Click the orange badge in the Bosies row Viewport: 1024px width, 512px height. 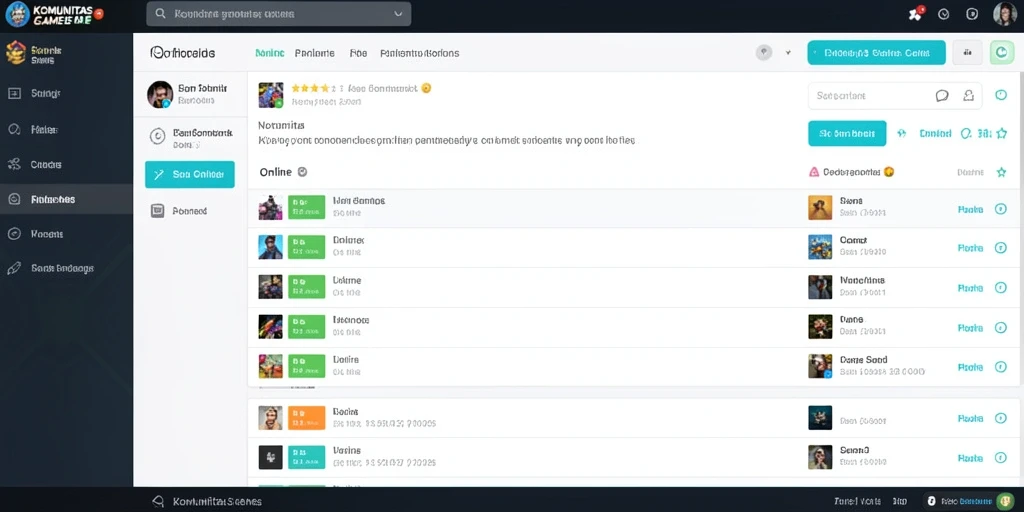pyautogui.click(x=306, y=418)
